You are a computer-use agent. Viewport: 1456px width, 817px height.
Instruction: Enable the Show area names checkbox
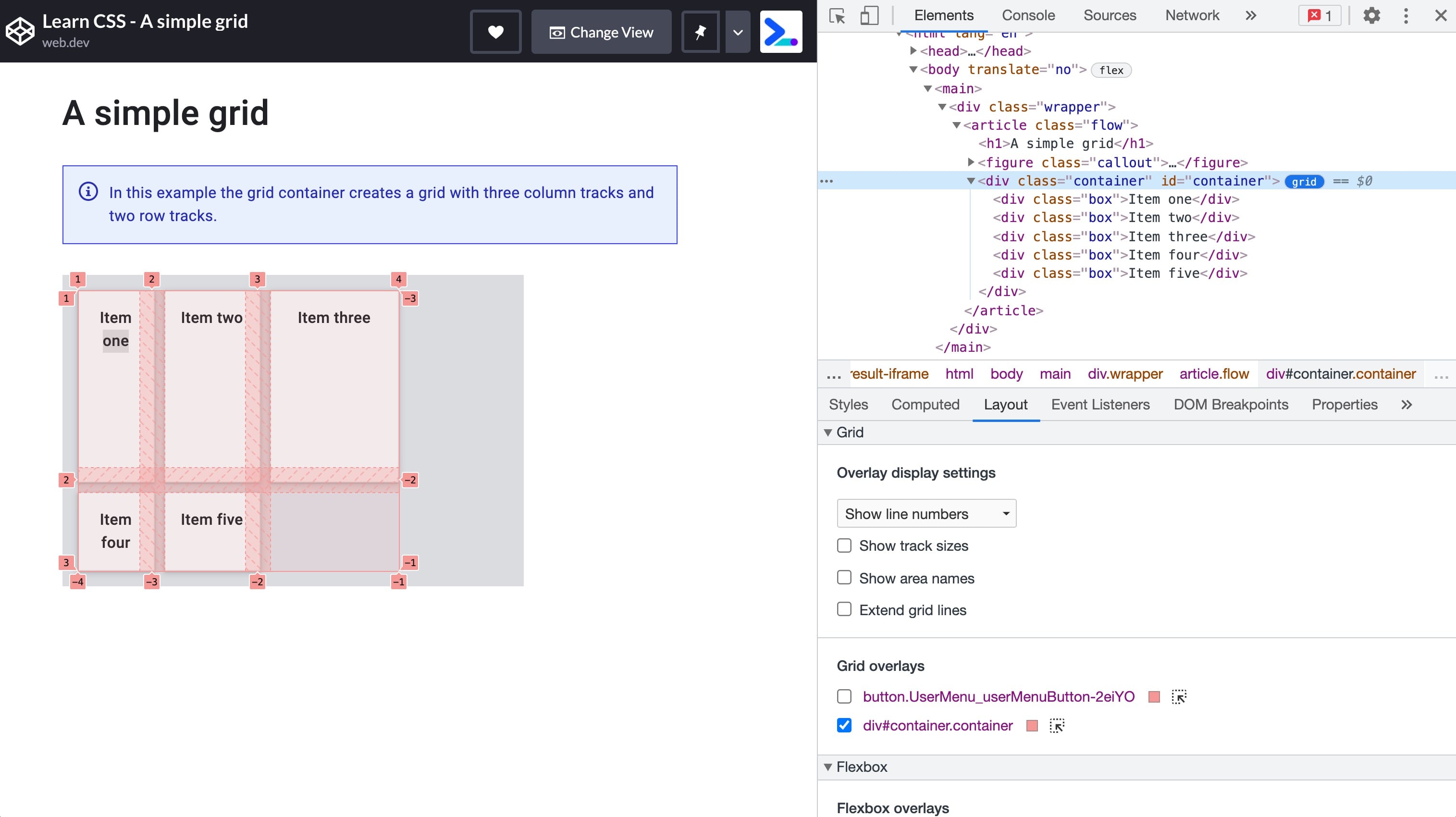[x=845, y=577]
